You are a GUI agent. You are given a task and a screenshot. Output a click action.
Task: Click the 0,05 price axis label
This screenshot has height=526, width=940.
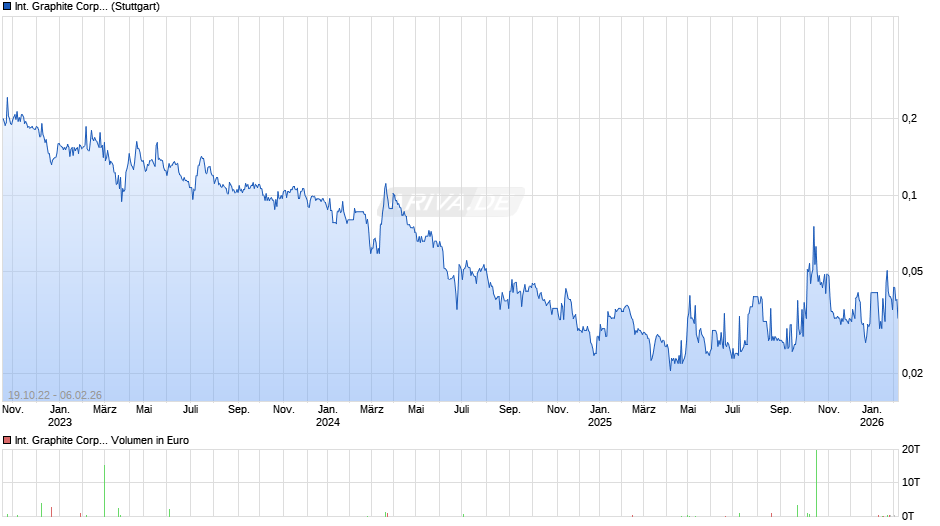tap(912, 272)
